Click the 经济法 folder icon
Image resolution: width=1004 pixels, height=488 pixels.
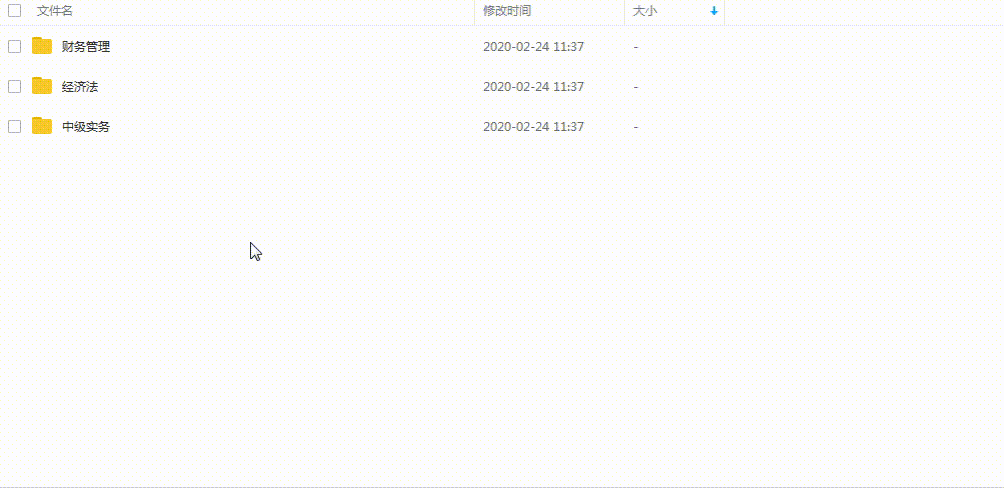(x=42, y=86)
